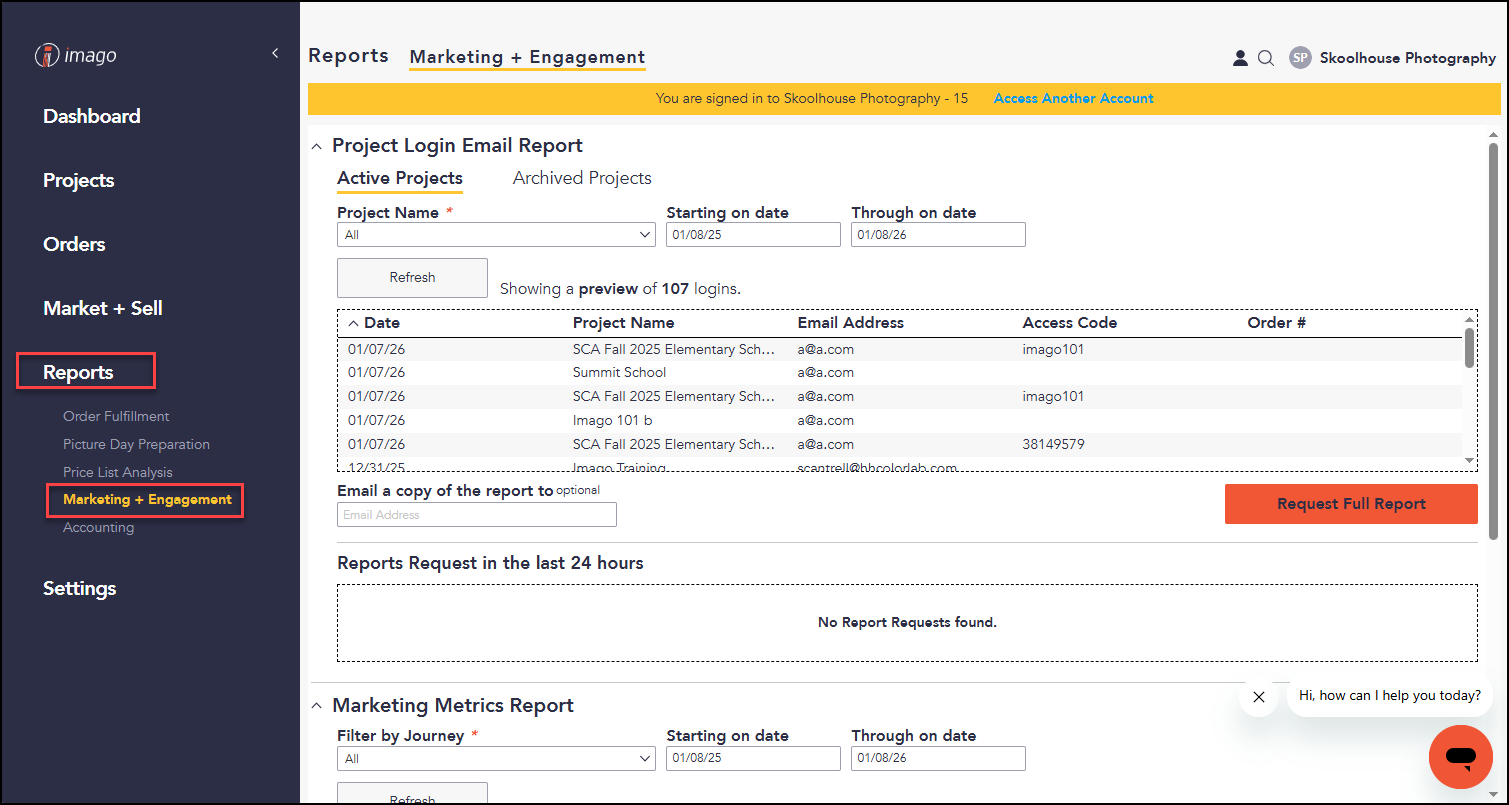
Task: Select the Active Projects tab
Action: click(400, 178)
